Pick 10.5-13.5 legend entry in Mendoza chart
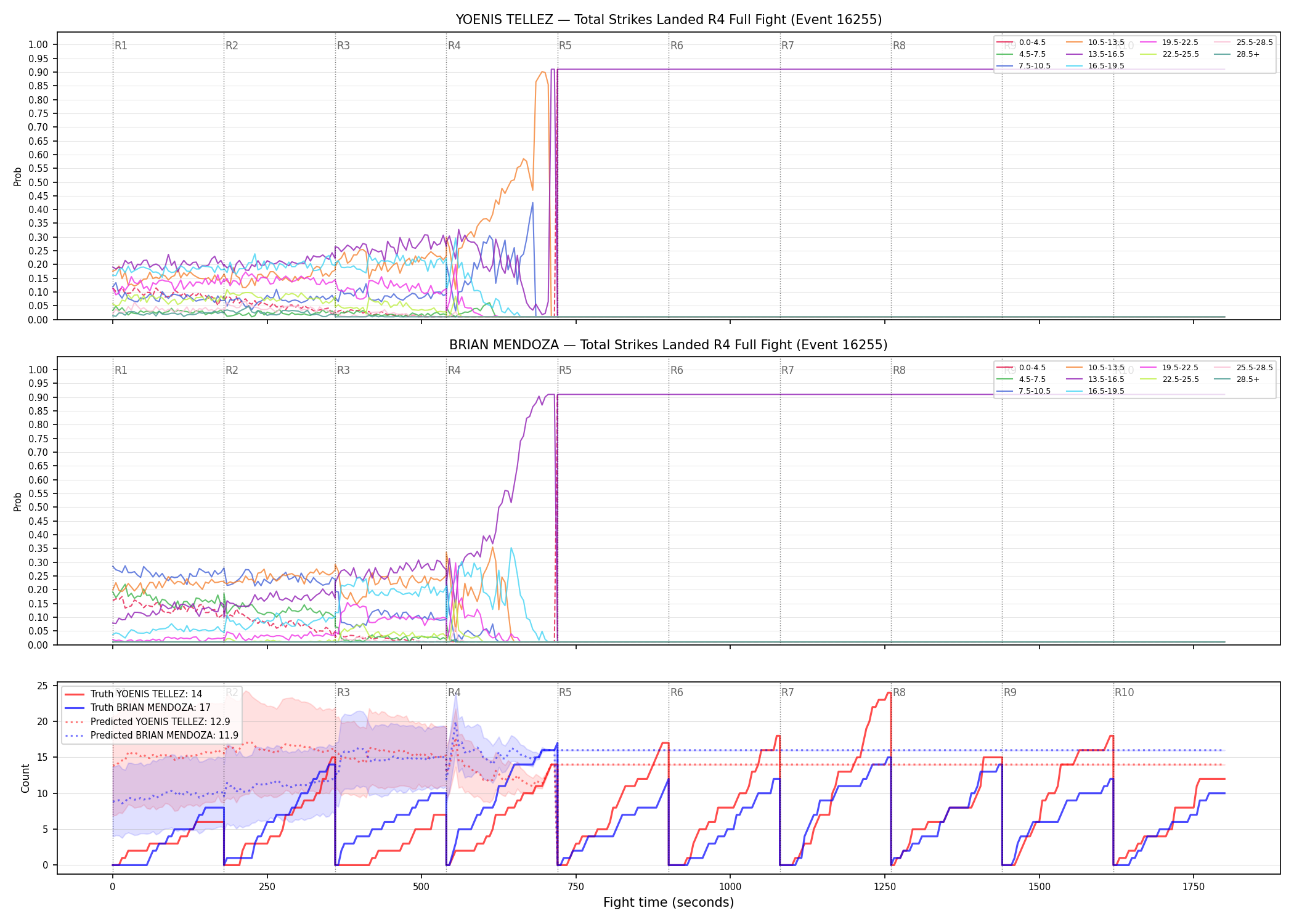1294x924 pixels. pos(1095,368)
